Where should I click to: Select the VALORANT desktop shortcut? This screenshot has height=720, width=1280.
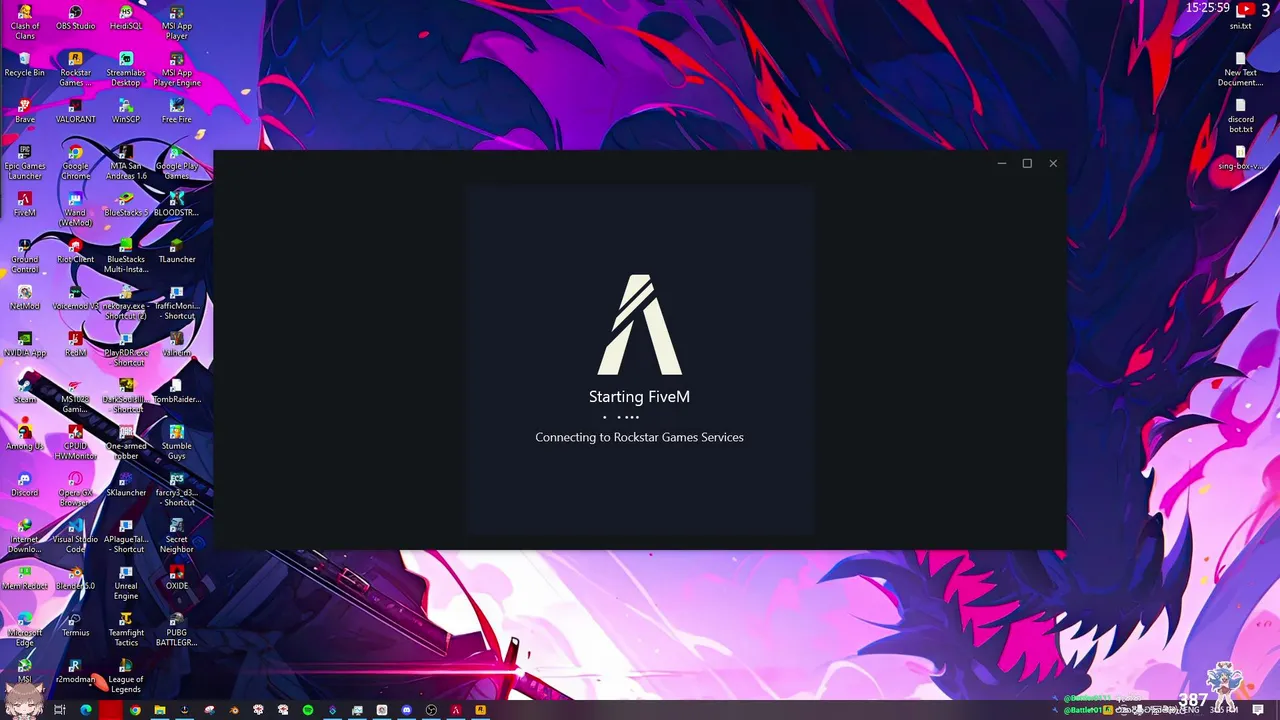coord(75,111)
